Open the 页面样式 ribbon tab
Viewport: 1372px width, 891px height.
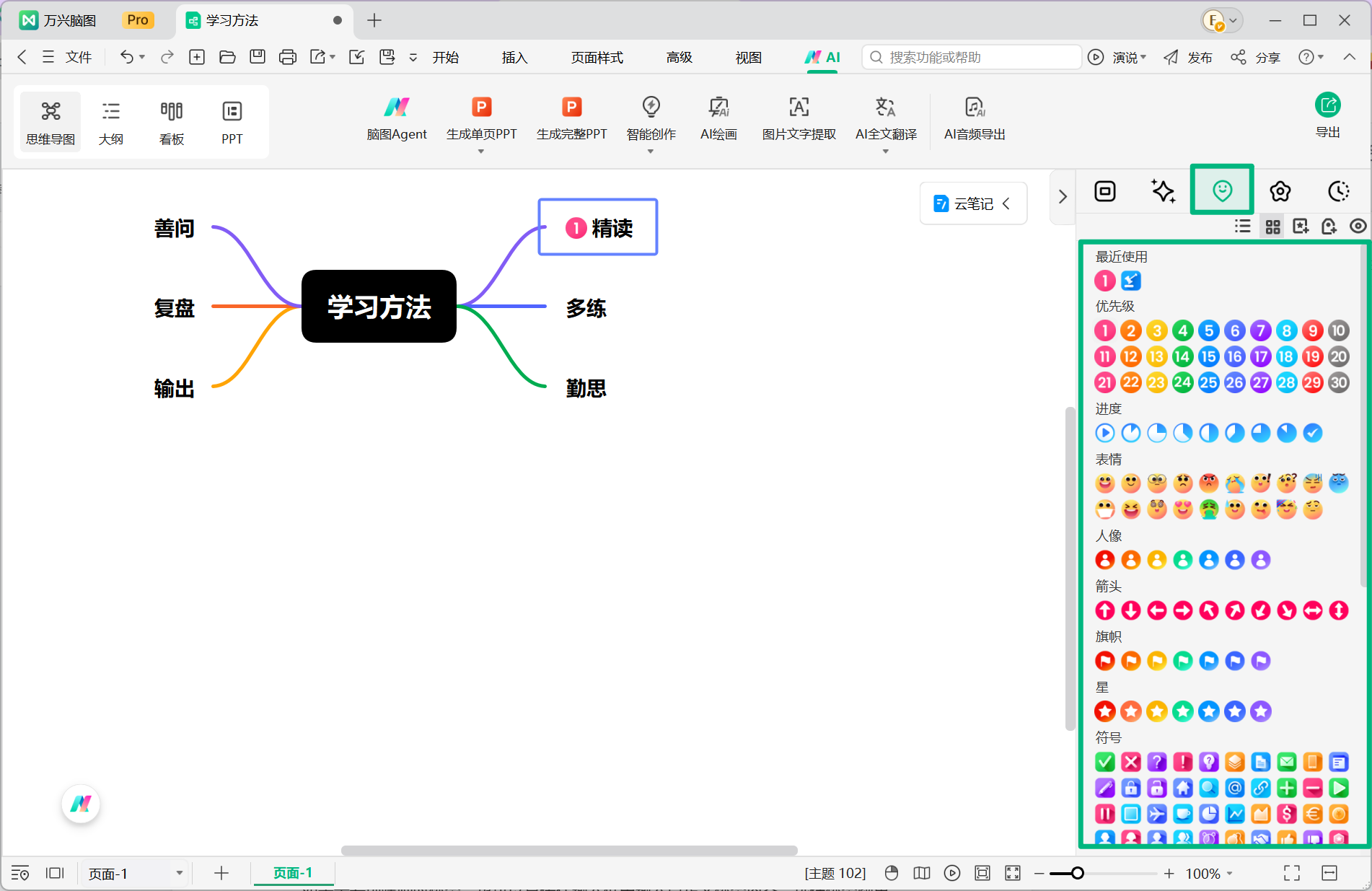[597, 57]
